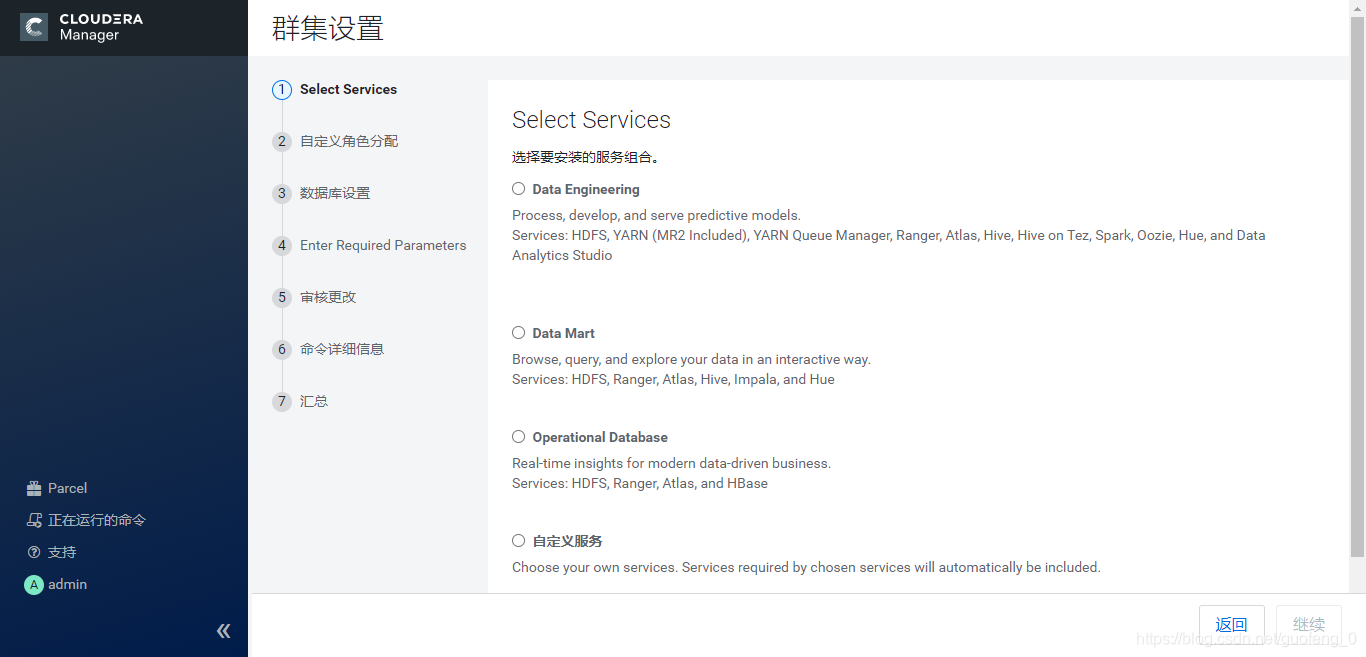The height and width of the screenshot is (657, 1366).
Task: Open the admin user avatar
Action: tap(34, 585)
